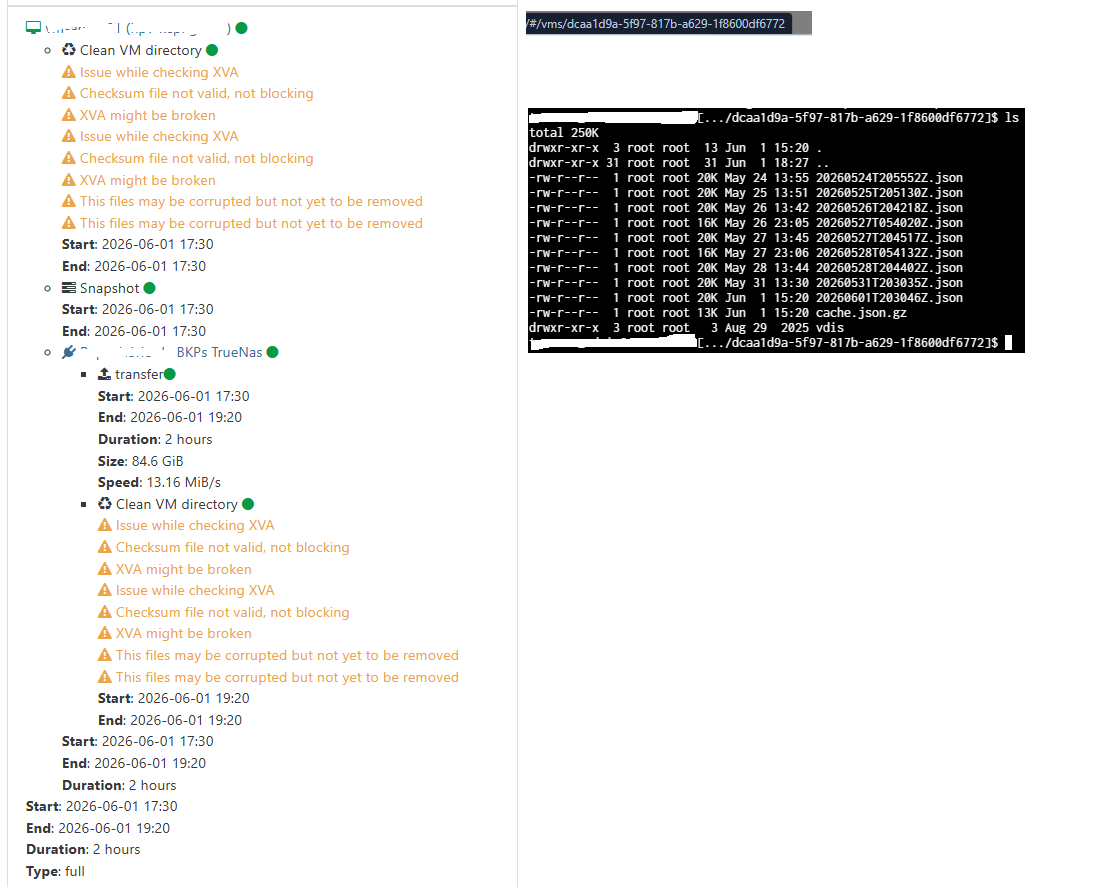Click 20260527T054020Z.json in the terminal
Image resolution: width=1095 pixels, height=887 pixels.
click(x=889, y=223)
